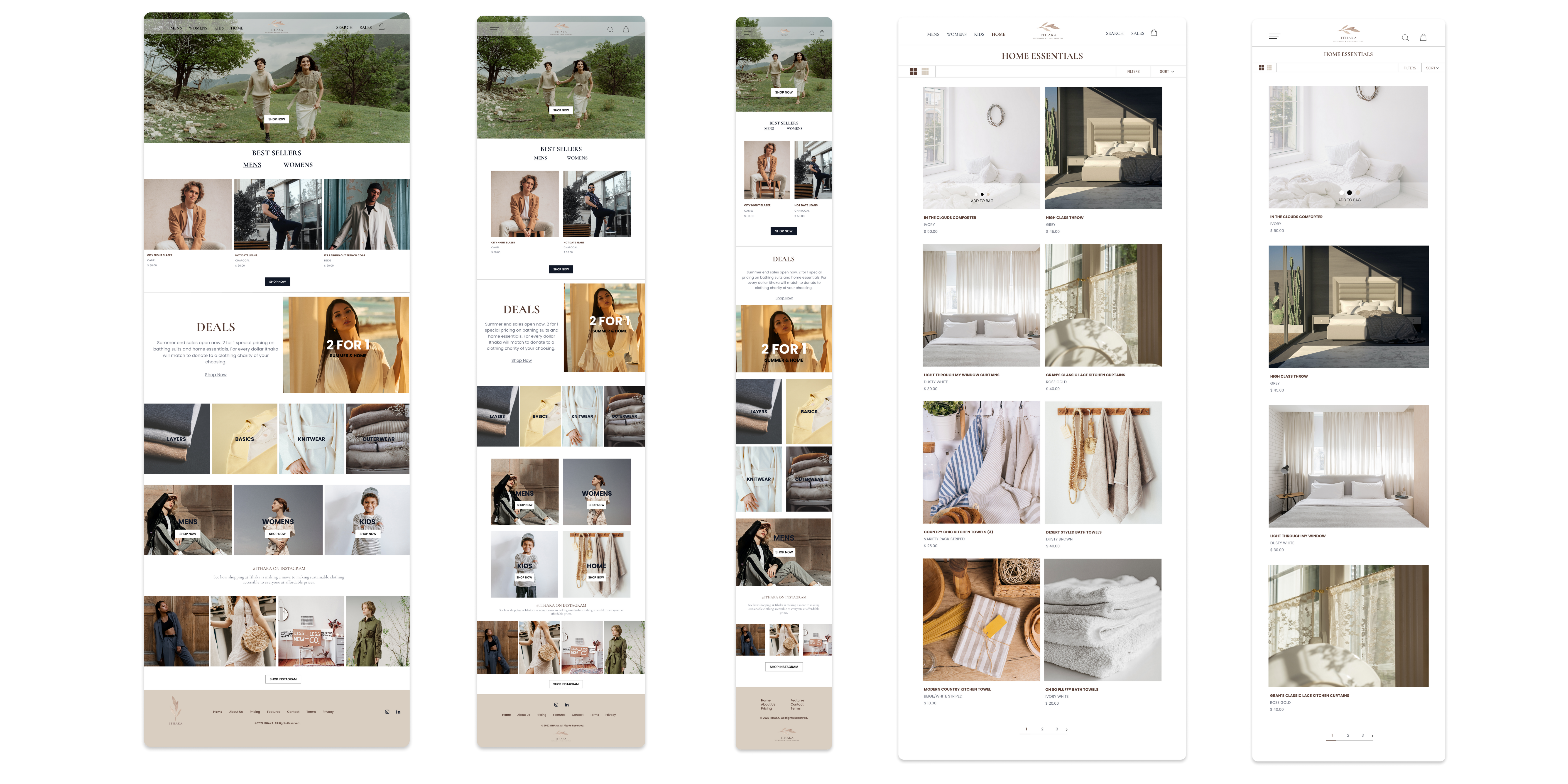This screenshot has width=1568, height=784.
Task: Open SORT dropdown on desktop Home Essentials
Action: (x=1167, y=72)
